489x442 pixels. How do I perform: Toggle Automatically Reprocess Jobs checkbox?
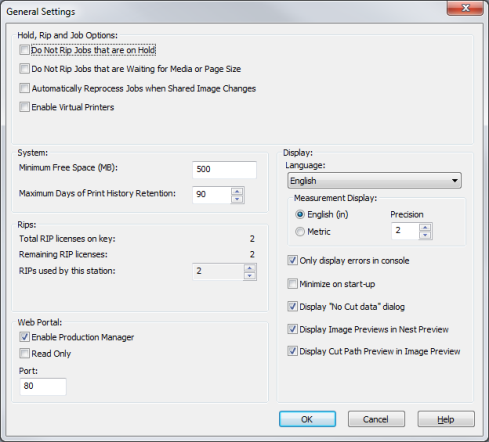24,88
